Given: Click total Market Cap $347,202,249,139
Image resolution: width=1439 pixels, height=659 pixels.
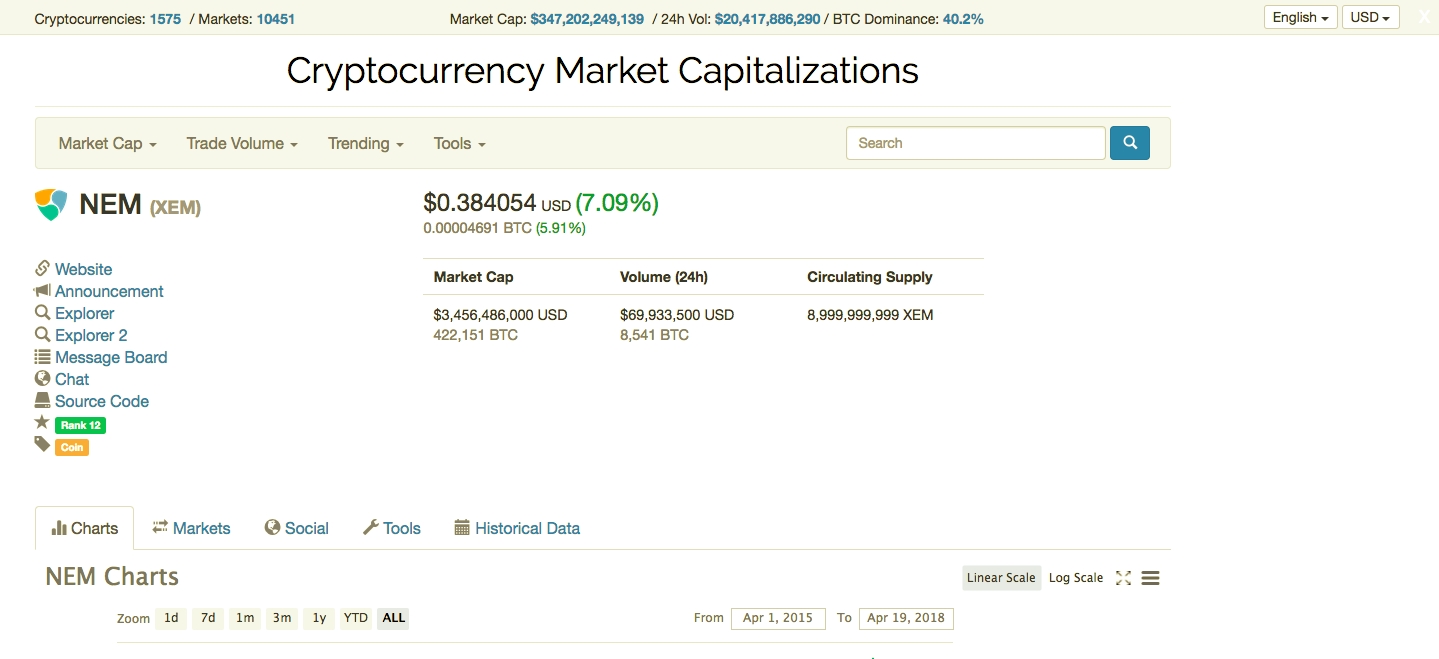Looking at the screenshot, I should (x=587, y=19).
